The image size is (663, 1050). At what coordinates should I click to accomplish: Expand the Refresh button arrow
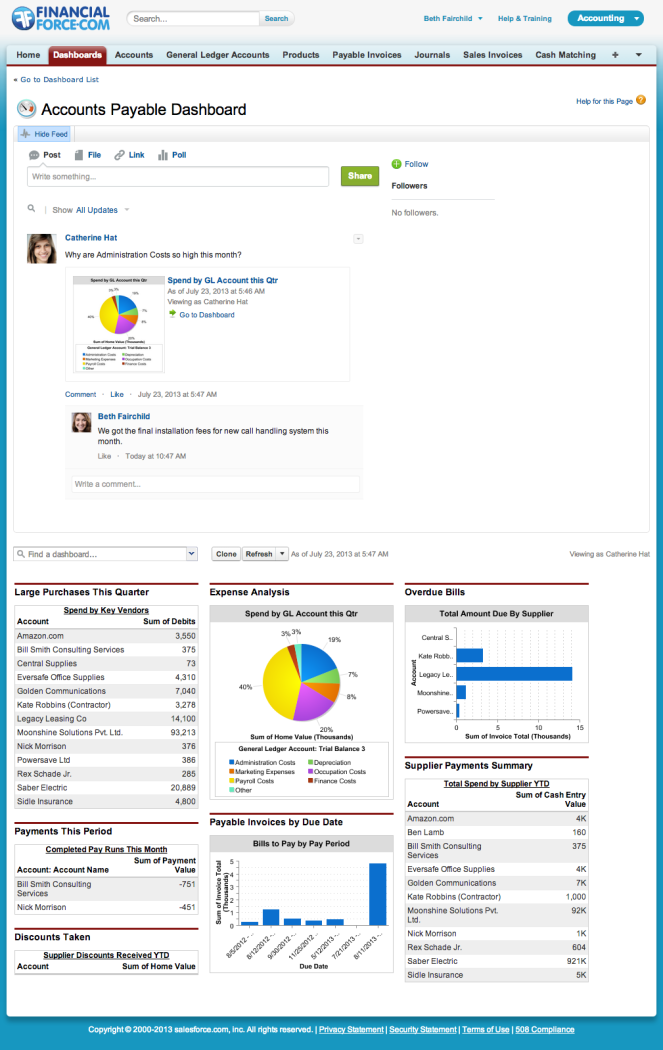[x=282, y=554]
